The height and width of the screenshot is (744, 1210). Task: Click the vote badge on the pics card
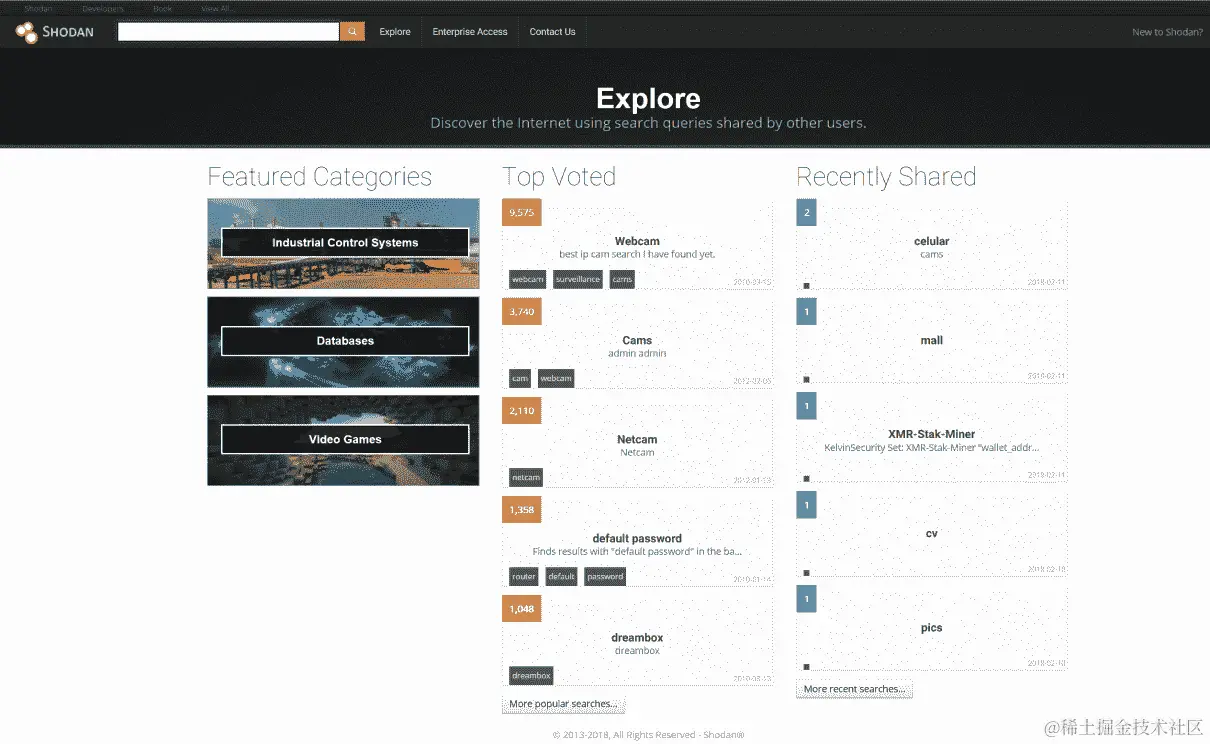(x=806, y=598)
